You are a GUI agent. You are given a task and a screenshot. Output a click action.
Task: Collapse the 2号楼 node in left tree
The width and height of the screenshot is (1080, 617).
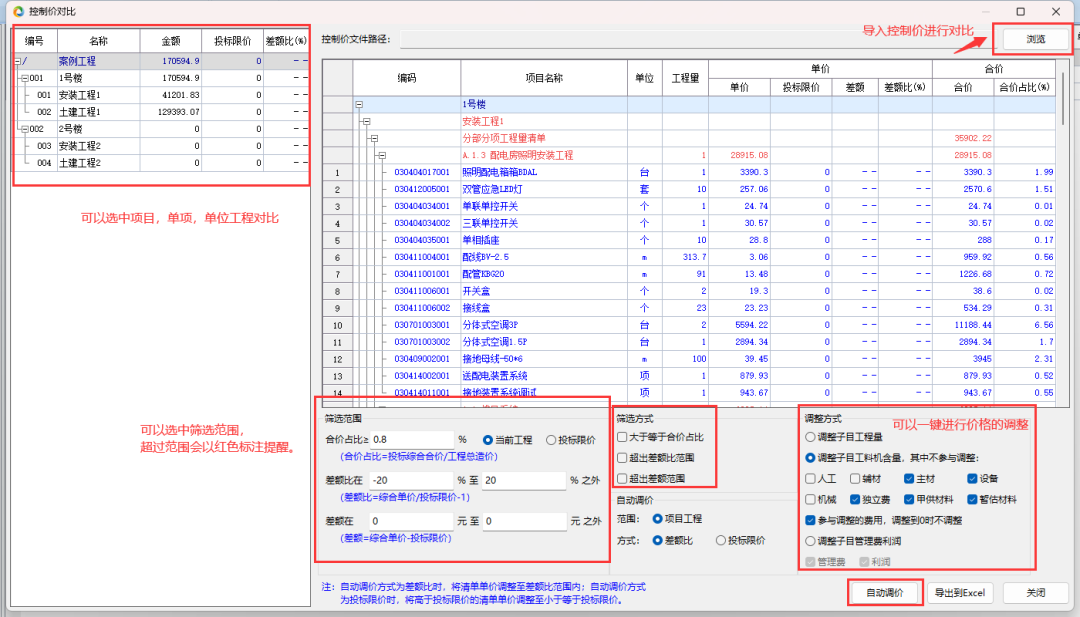coord(24,129)
